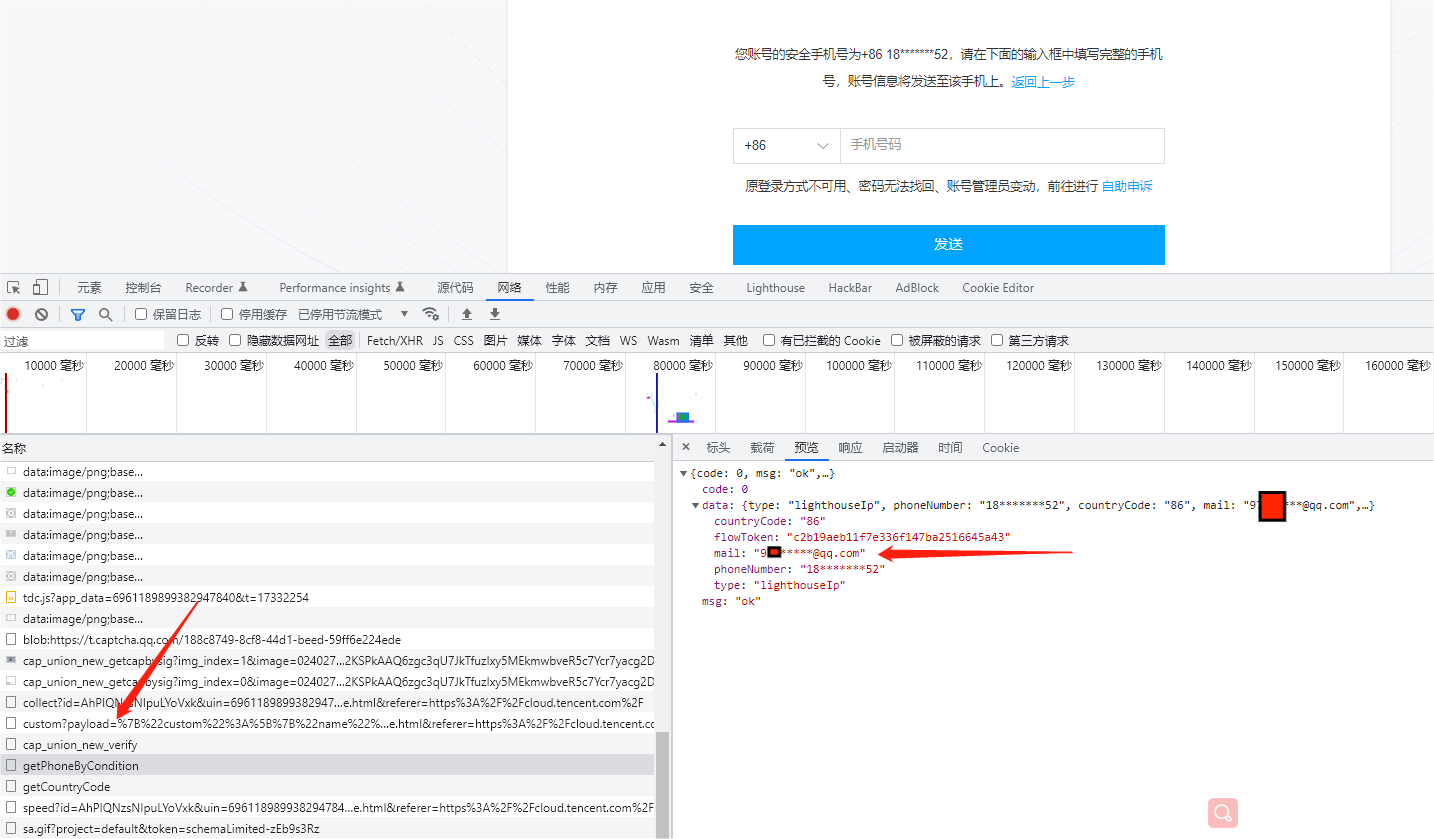
Task: Open the 标头 request detail tab
Action: [718, 448]
